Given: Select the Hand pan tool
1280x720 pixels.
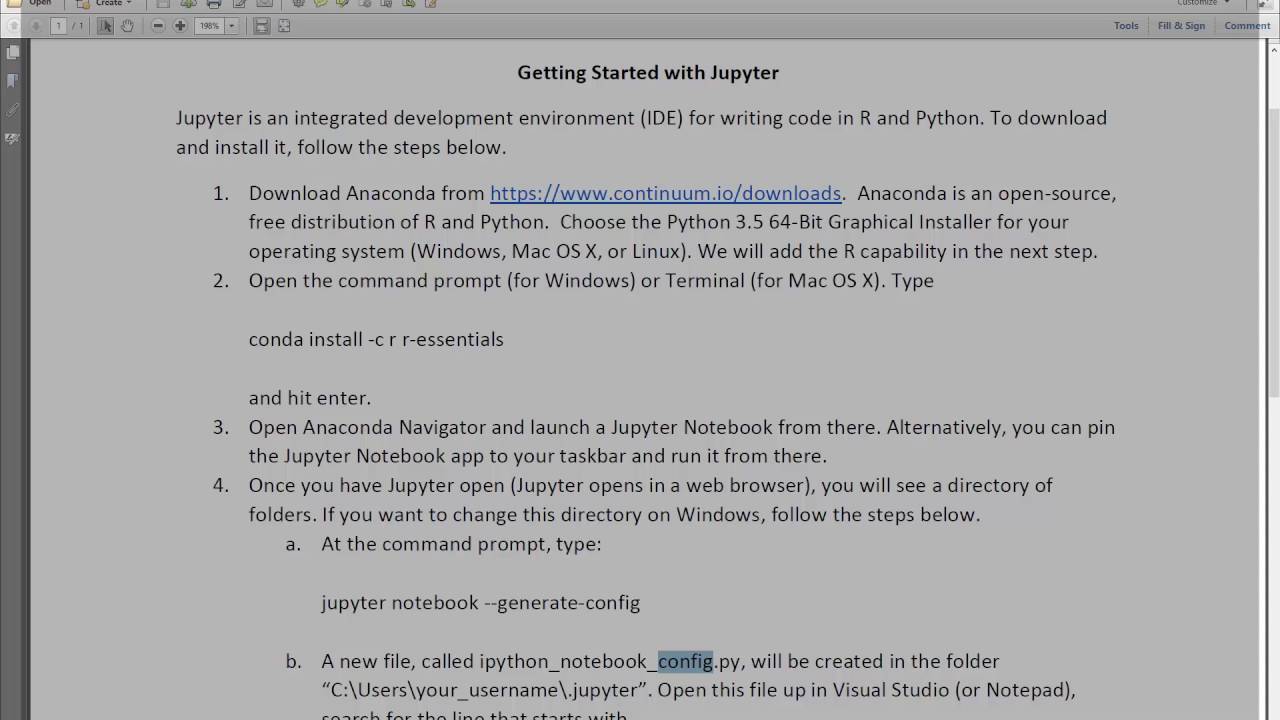Looking at the screenshot, I should coord(127,26).
